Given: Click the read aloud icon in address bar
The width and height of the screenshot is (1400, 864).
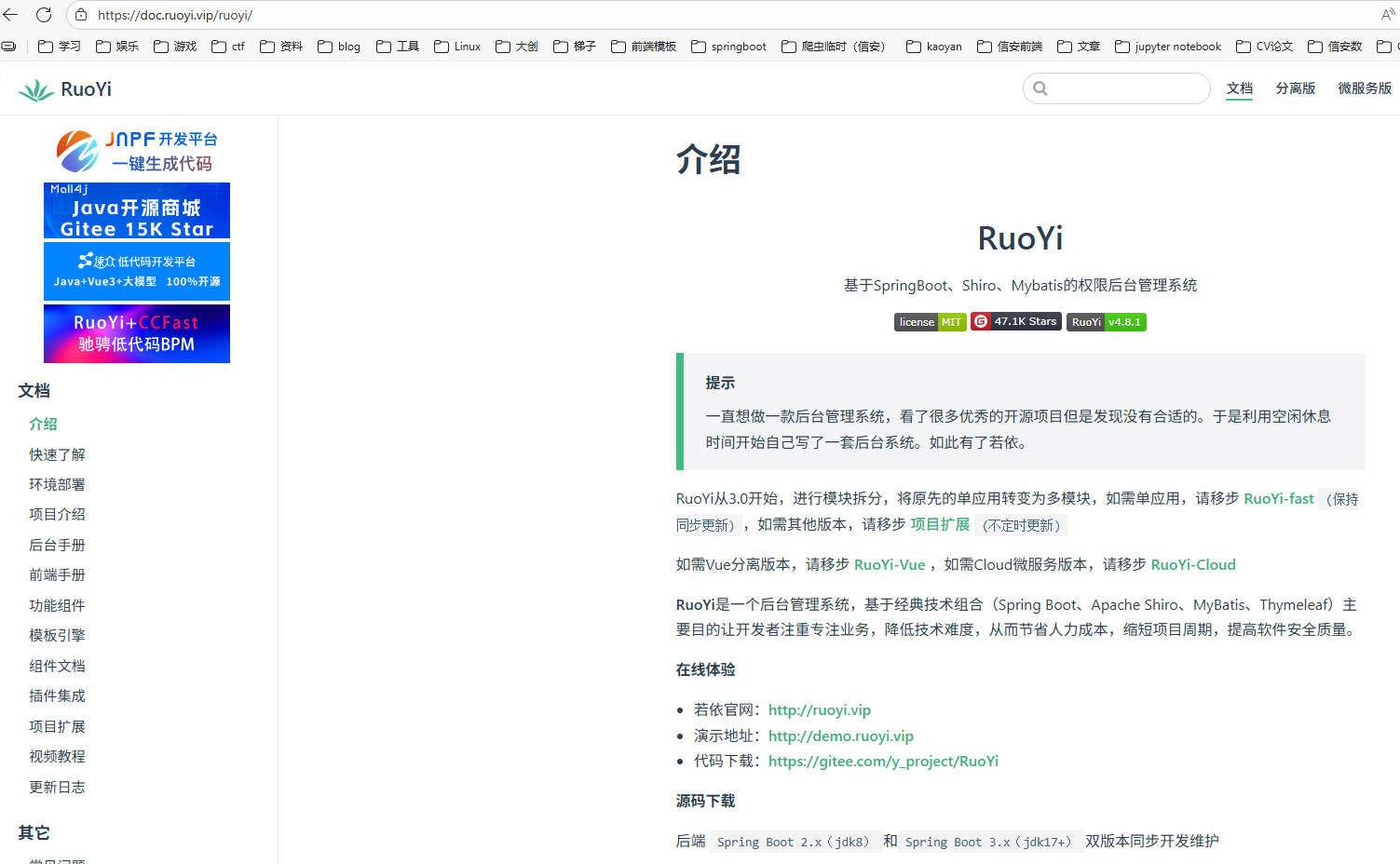Looking at the screenshot, I should click(x=1388, y=15).
